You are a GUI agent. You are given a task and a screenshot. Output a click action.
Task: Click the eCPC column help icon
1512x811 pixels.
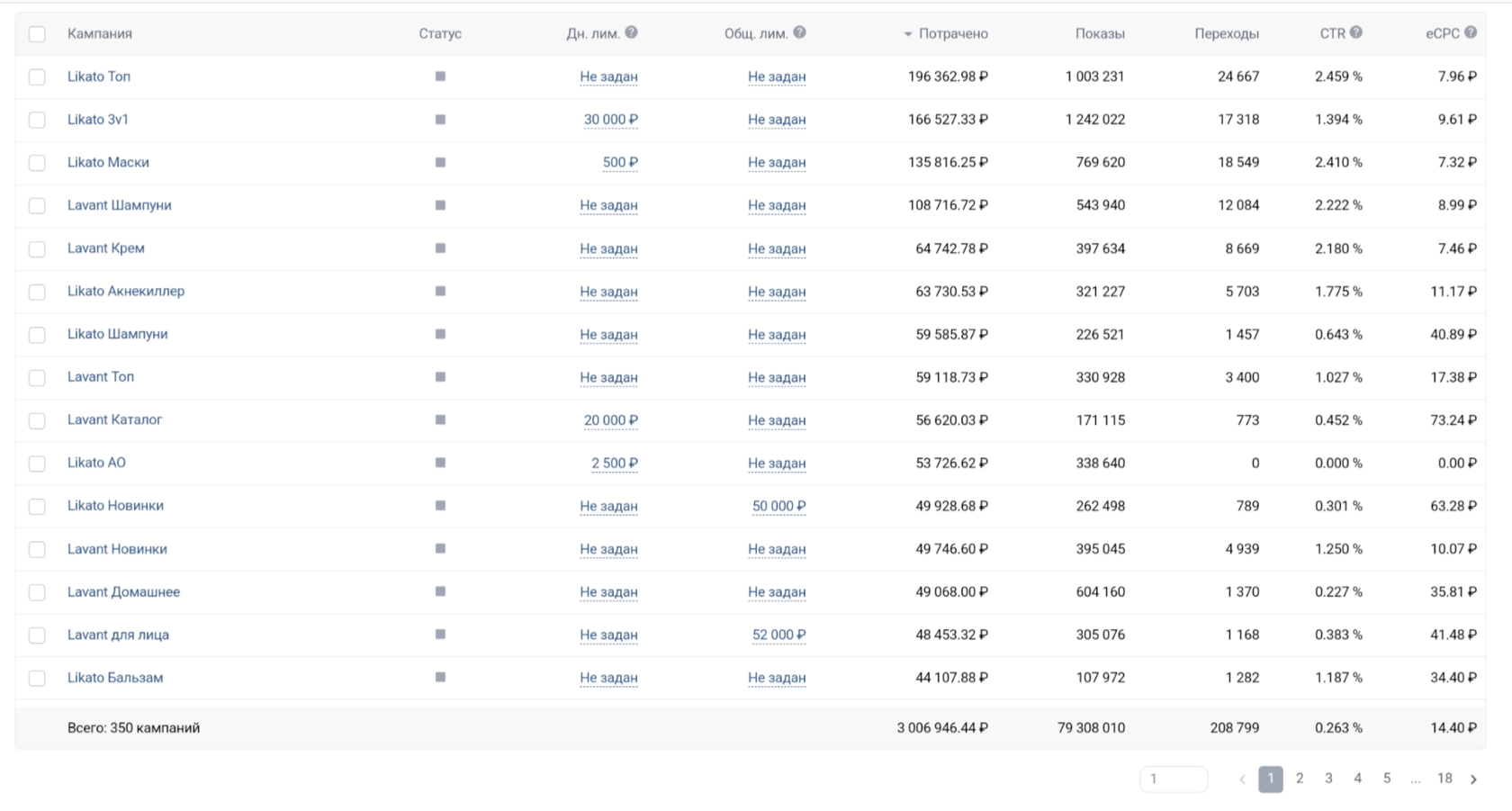(1470, 32)
